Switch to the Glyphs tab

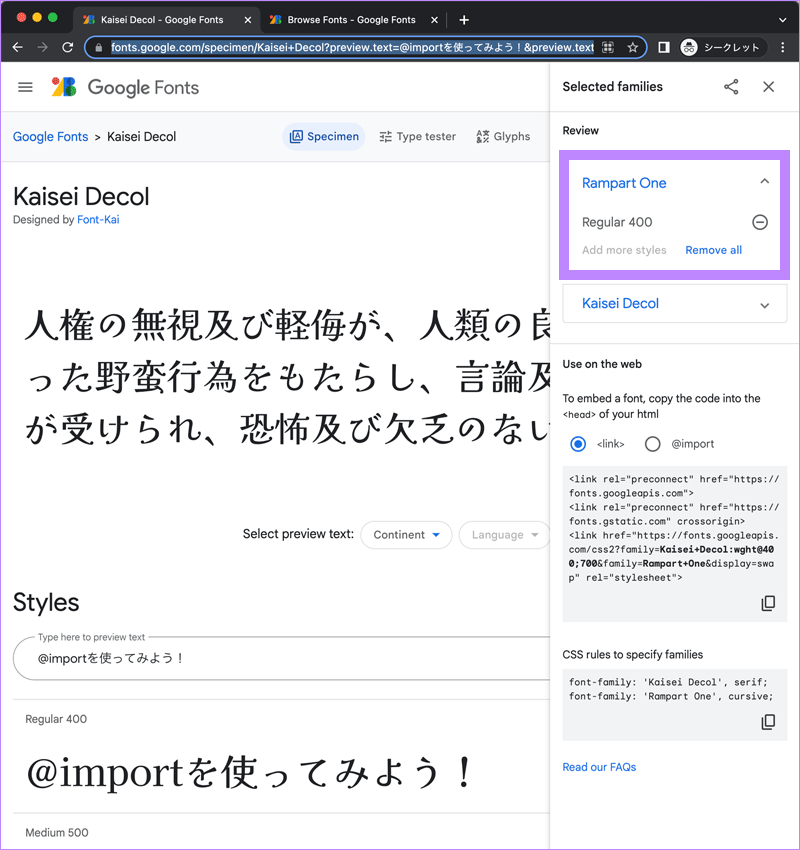coord(503,137)
